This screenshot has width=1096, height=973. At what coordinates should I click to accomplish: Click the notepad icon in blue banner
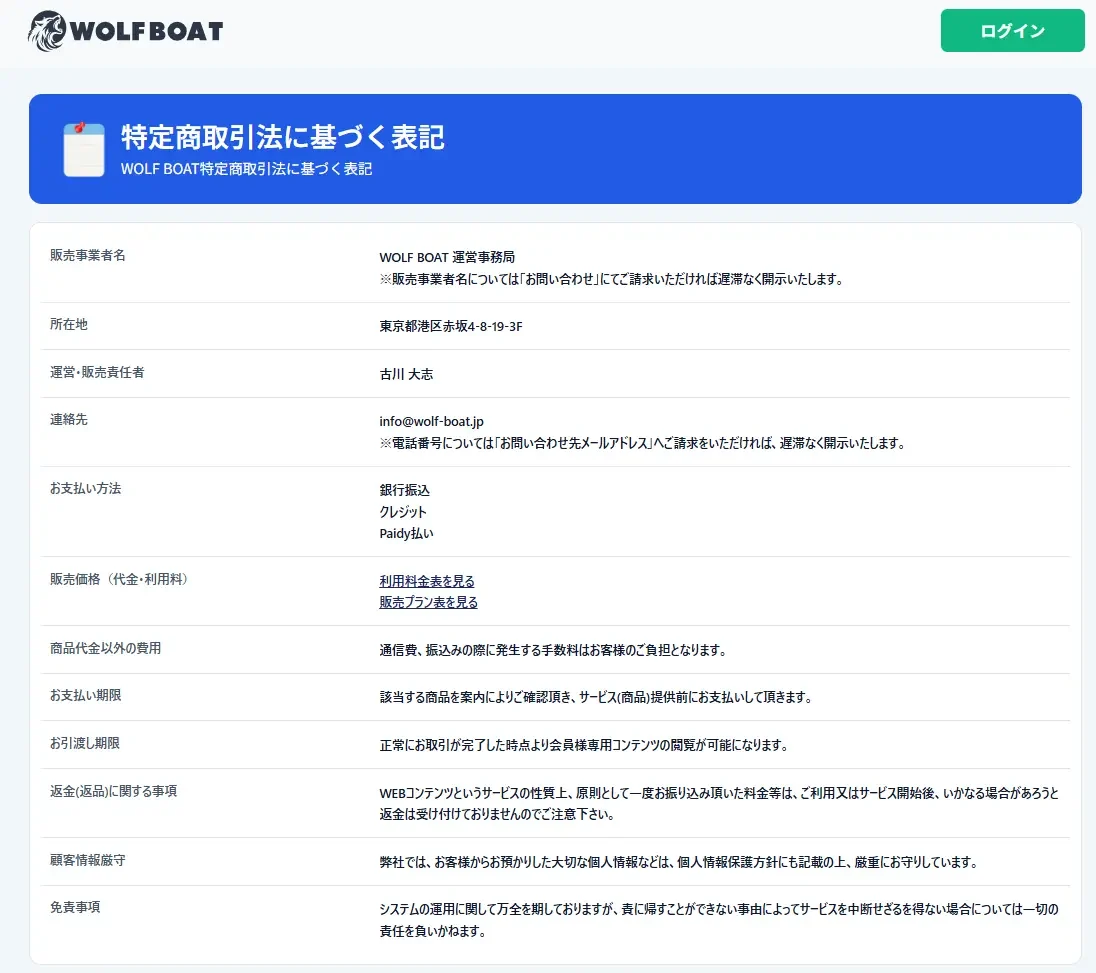coord(83,149)
